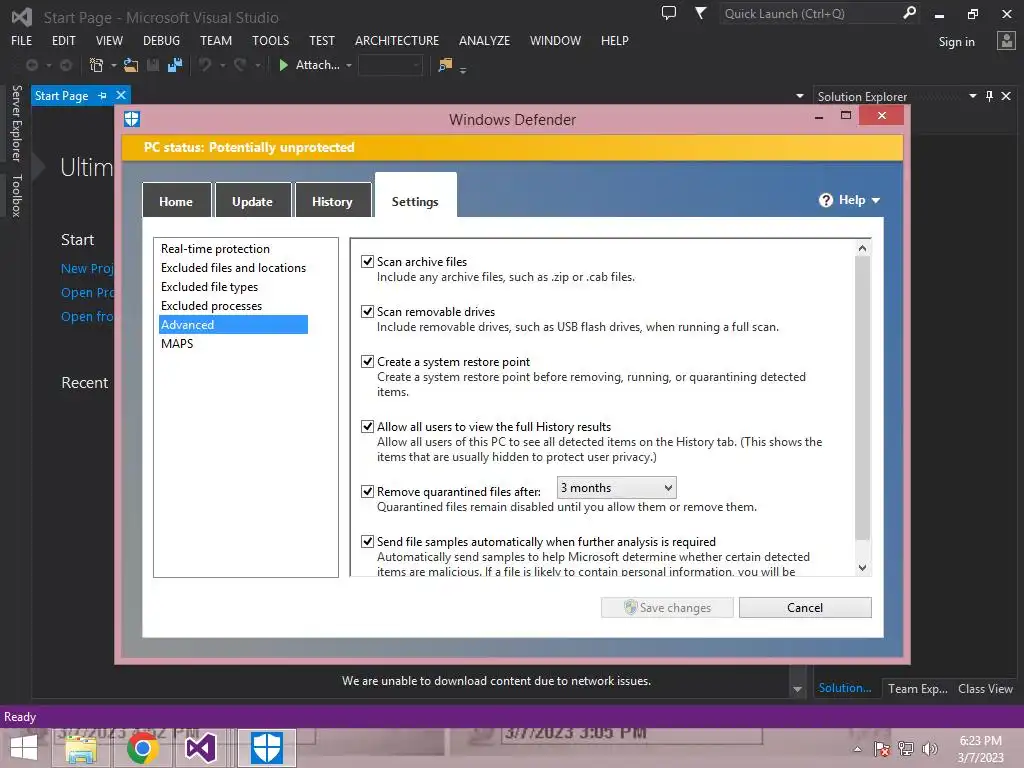
Task: Uncheck Remove quarantined files after
Action: (368, 492)
